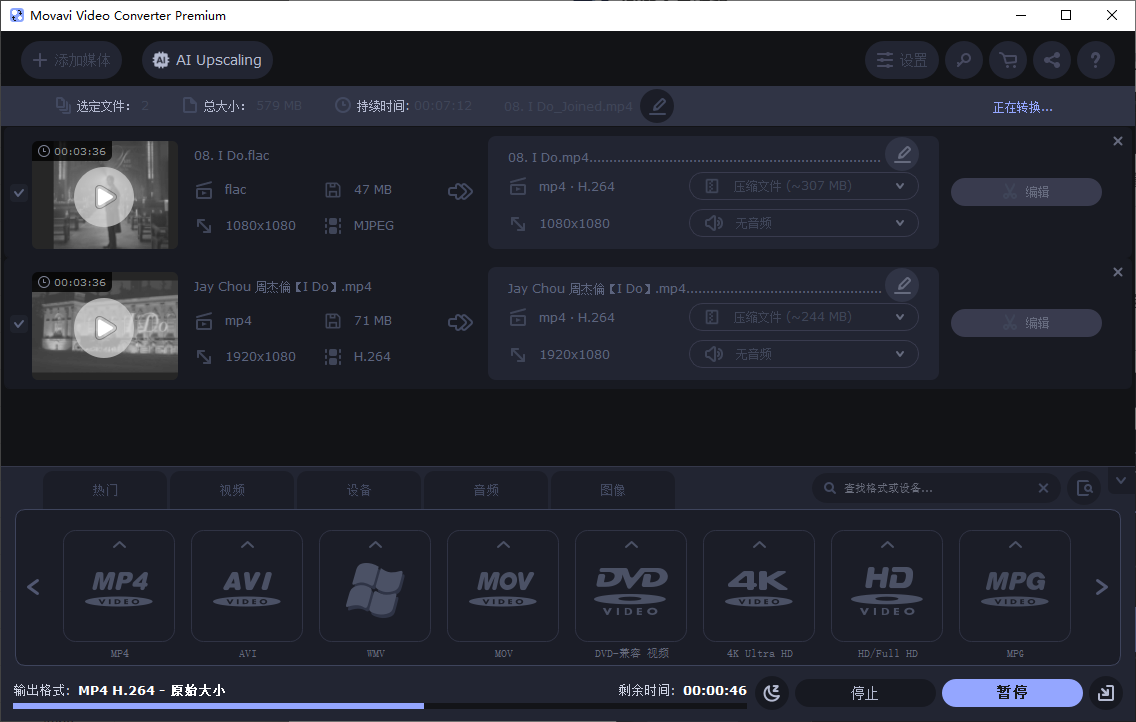Open the audio dropdown for Jay Chou output

(x=803, y=354)
